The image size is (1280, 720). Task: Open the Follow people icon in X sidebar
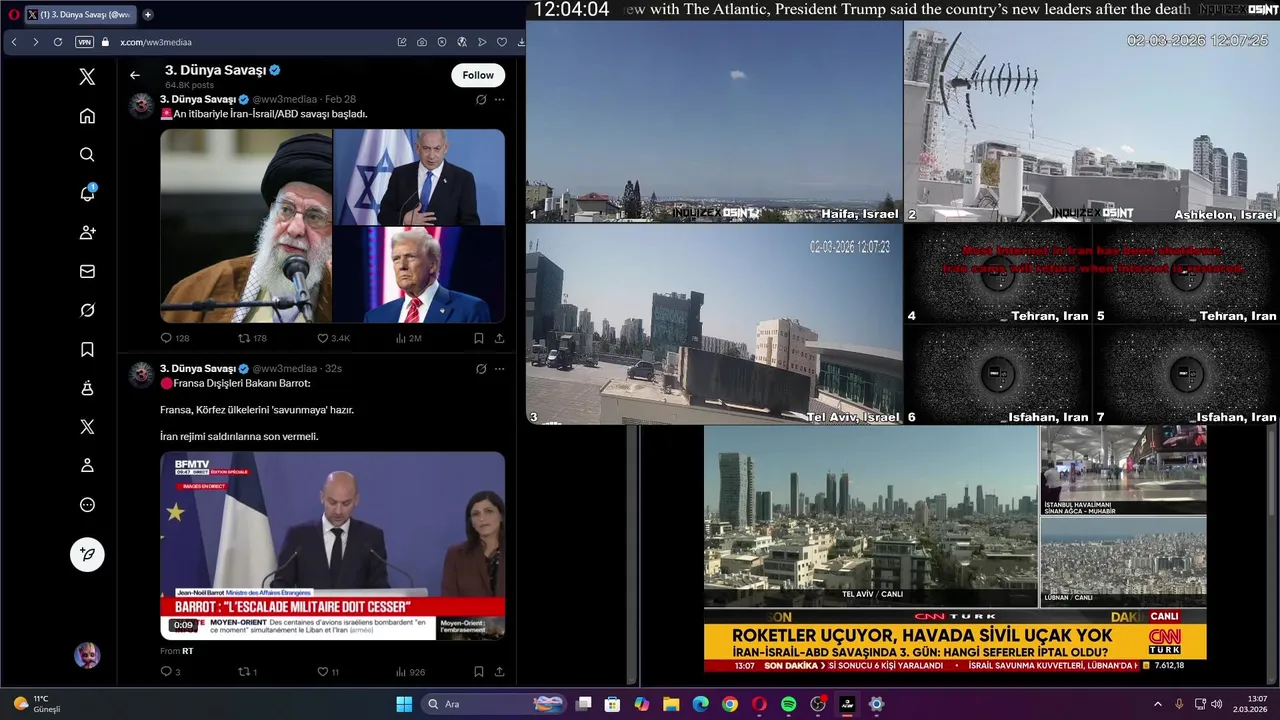pos(87,232)
